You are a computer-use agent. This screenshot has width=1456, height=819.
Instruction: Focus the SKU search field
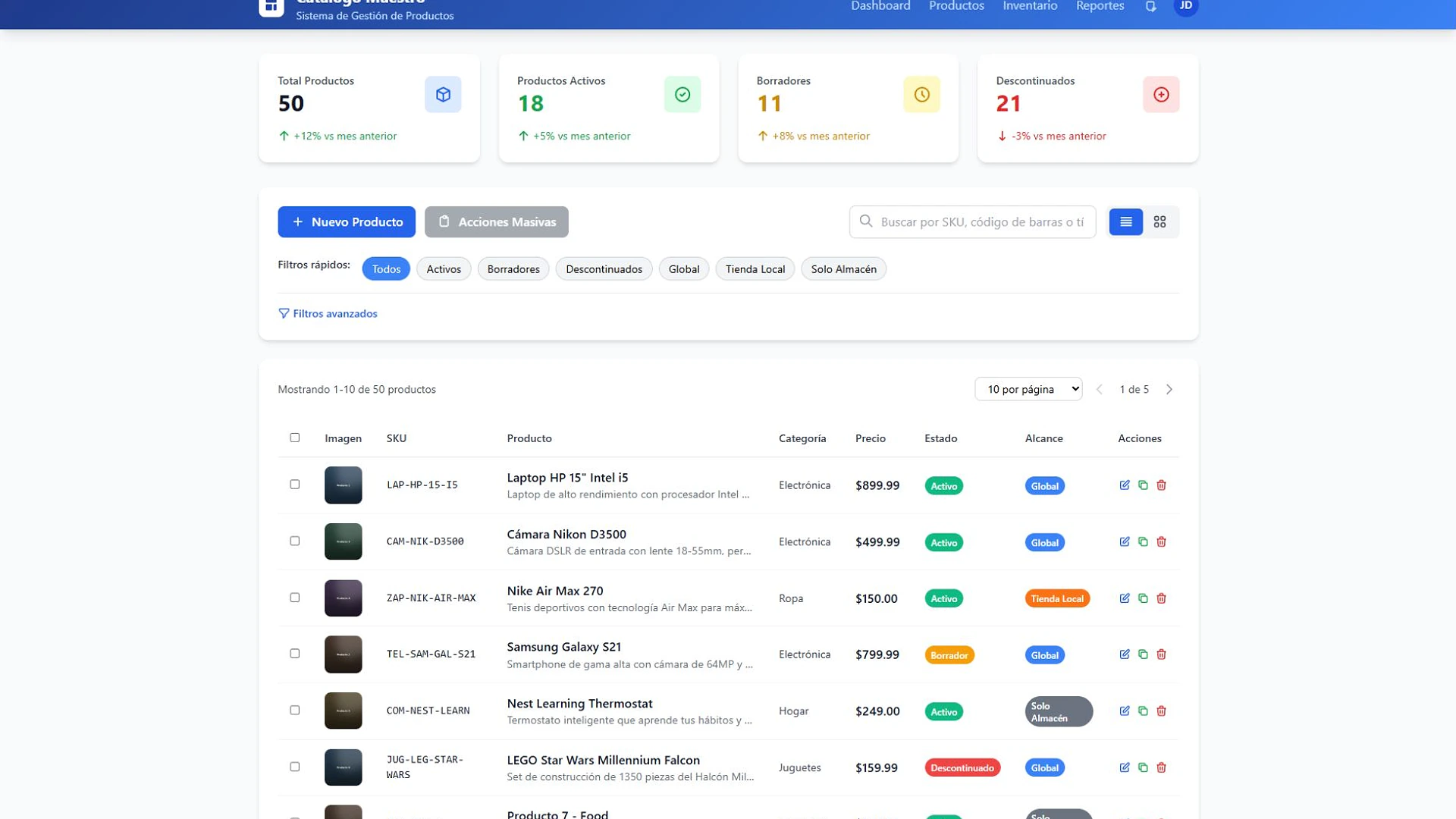(972, 222)
